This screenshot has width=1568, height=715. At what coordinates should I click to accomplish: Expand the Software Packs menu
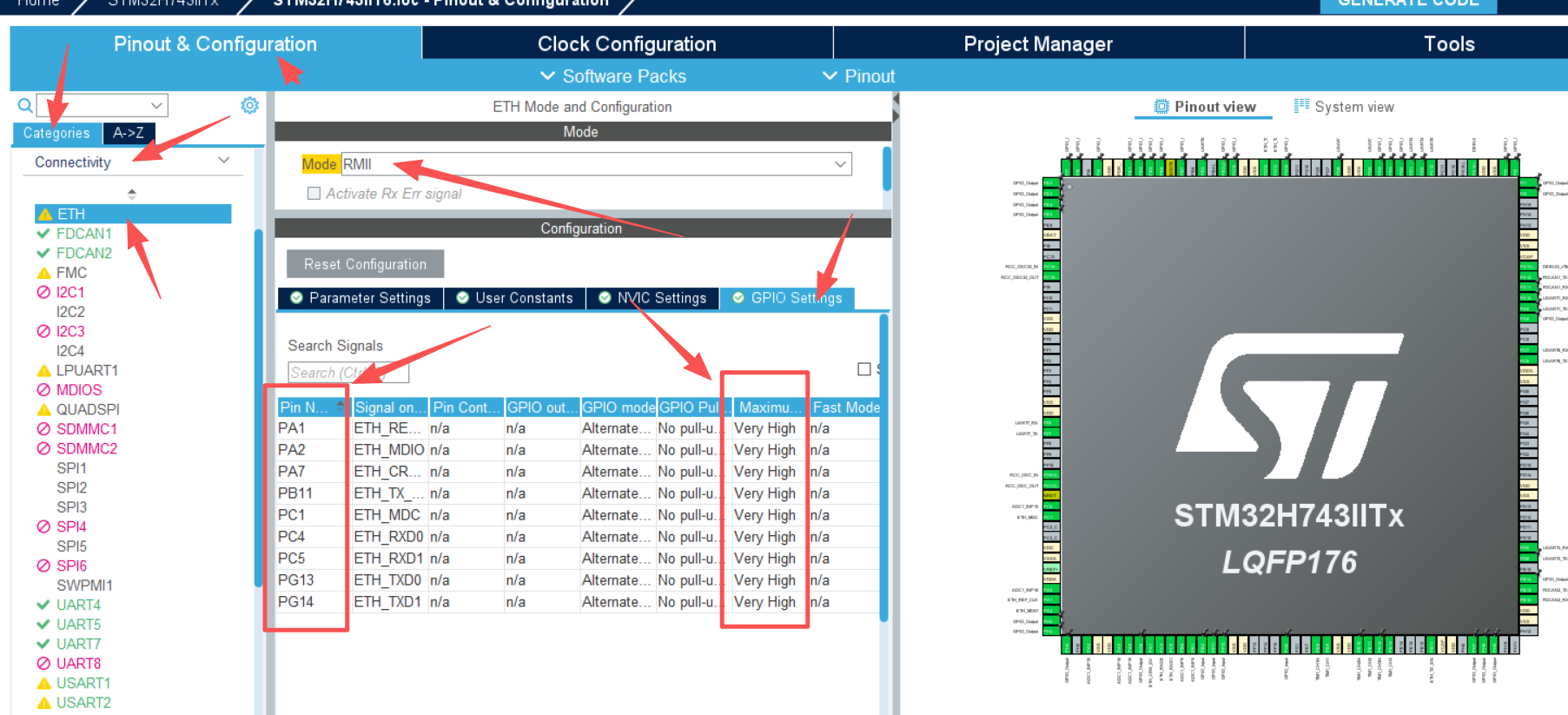point(613,76)
